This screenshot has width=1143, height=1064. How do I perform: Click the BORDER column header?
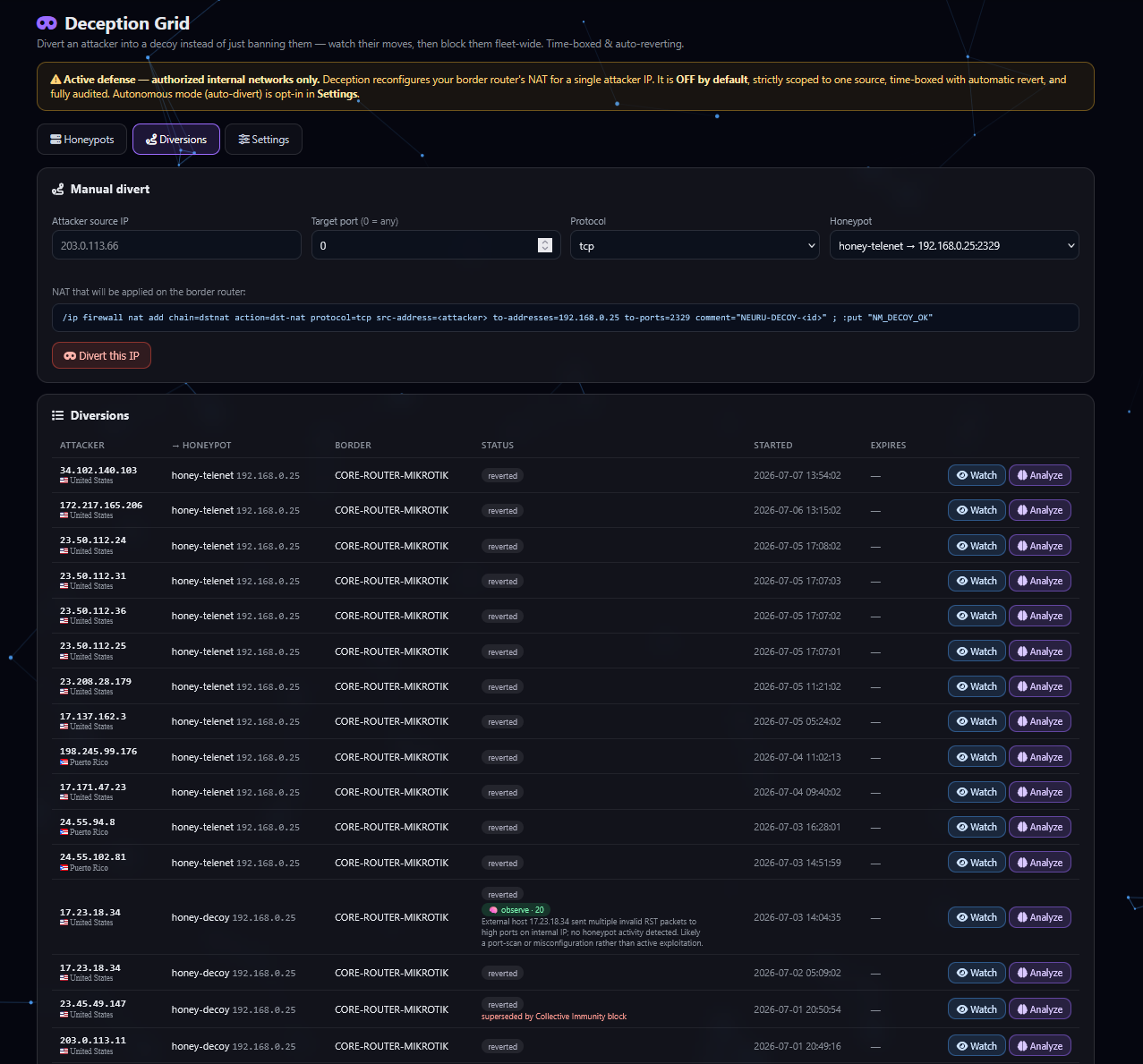coord(353,446)
